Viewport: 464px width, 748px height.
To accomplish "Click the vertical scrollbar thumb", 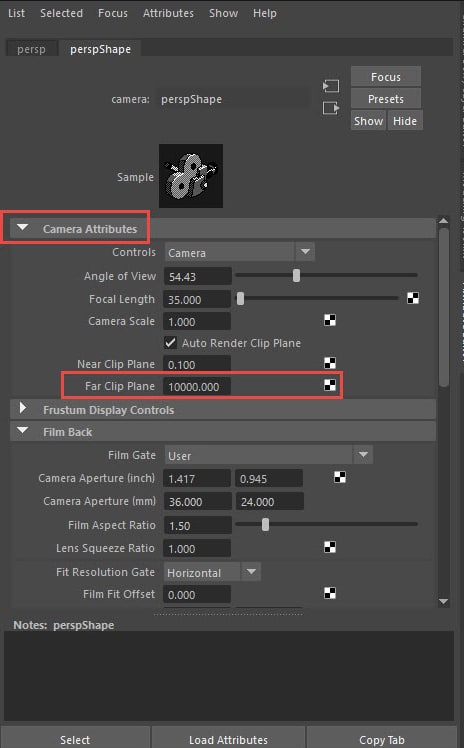I will point(443,307).
